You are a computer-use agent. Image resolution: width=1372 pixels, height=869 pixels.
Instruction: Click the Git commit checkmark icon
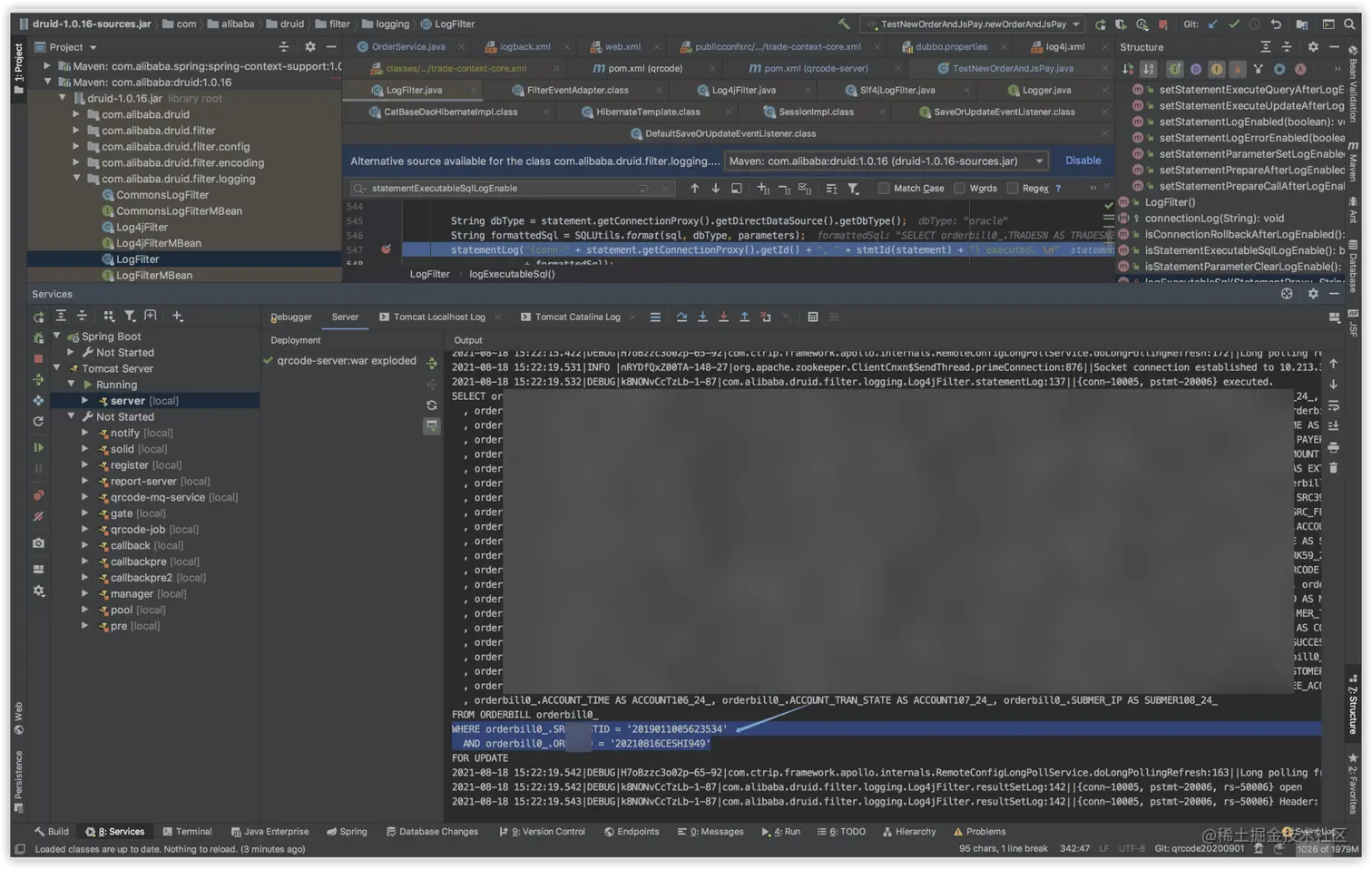coord(1234,24)
